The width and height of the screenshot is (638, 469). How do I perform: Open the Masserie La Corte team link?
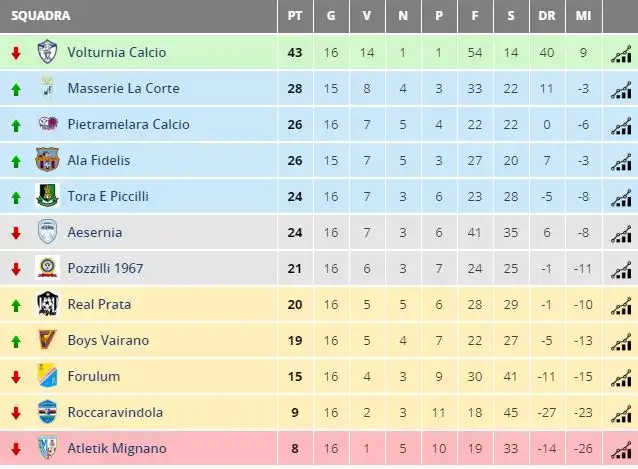point(123,88)
